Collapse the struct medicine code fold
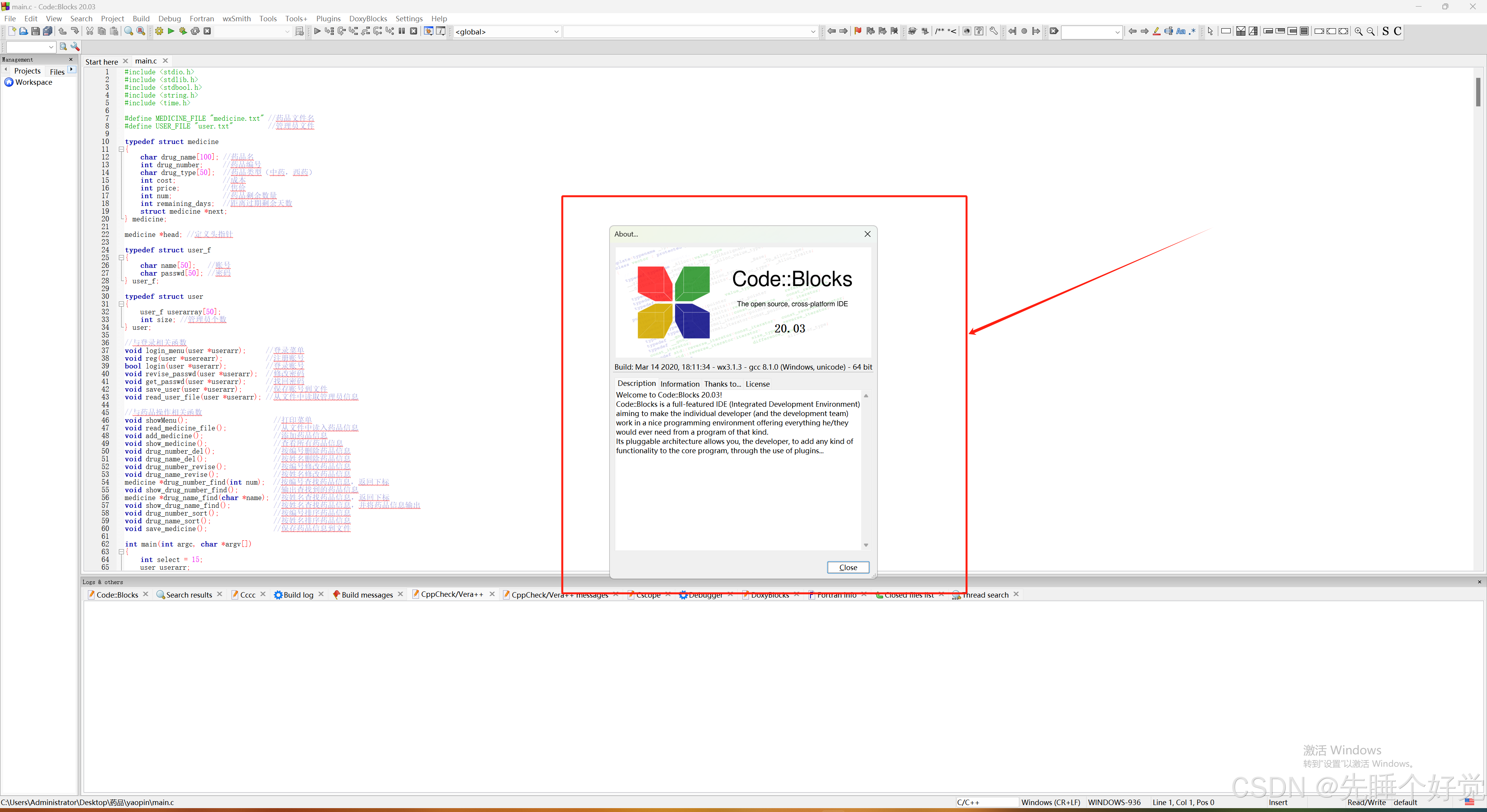The height and width of the screenshot is (812, 1487). 121,149
